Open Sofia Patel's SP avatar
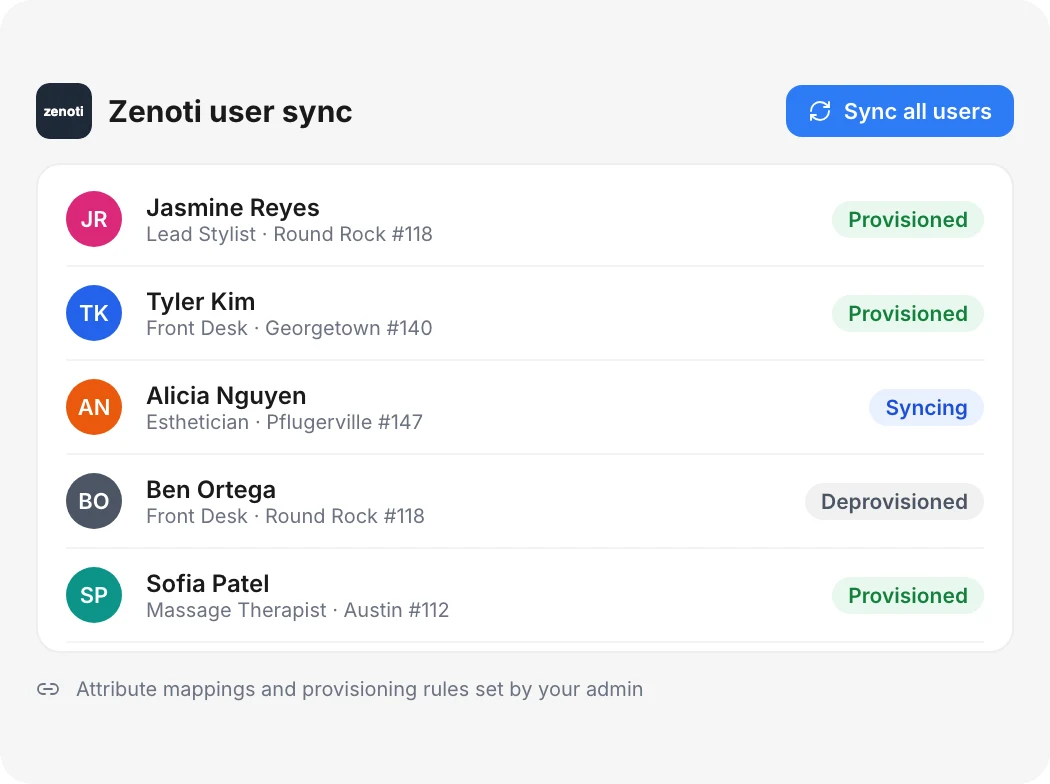 coord(94,595)
